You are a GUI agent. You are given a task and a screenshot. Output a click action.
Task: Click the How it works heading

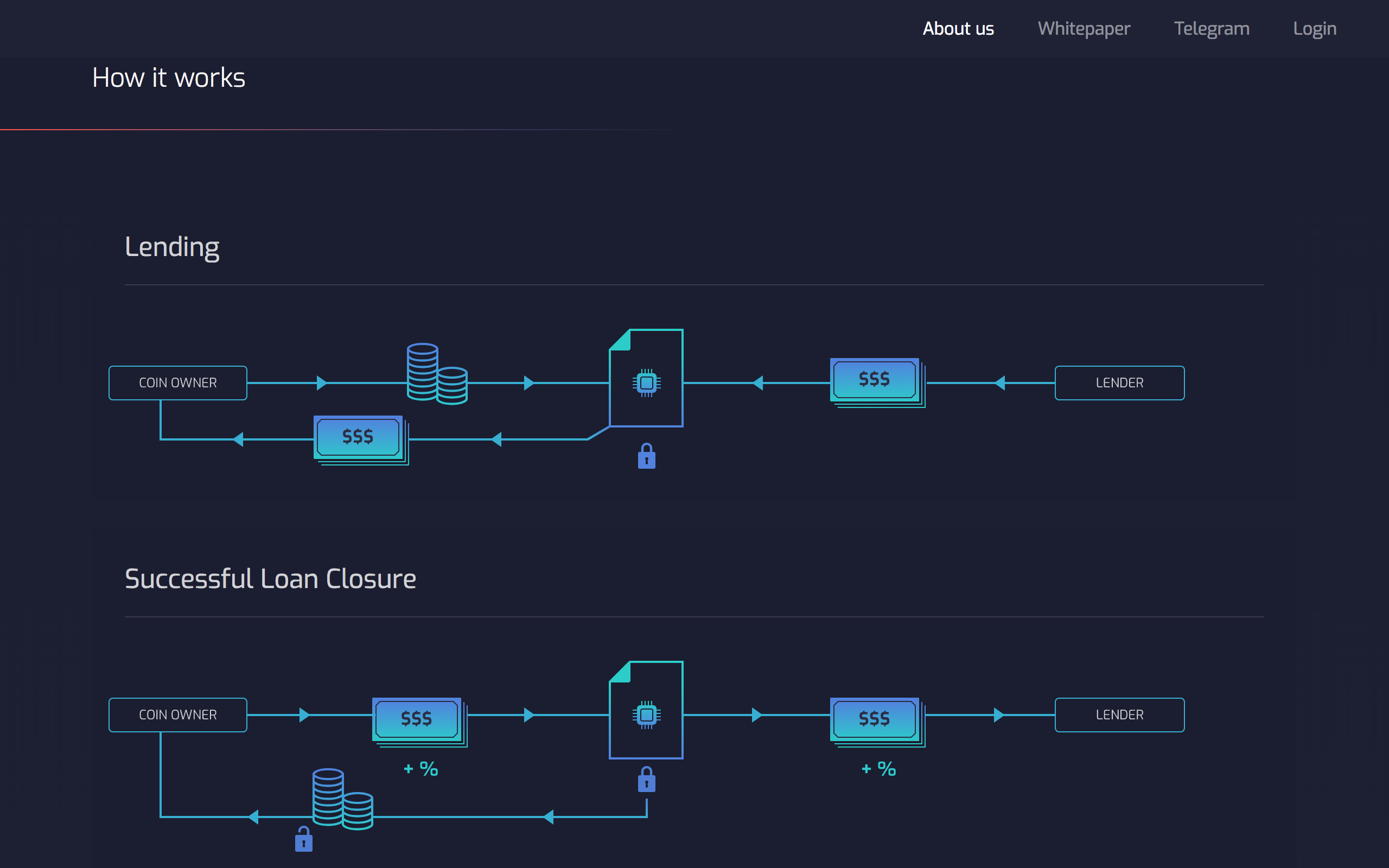[169, 77]
